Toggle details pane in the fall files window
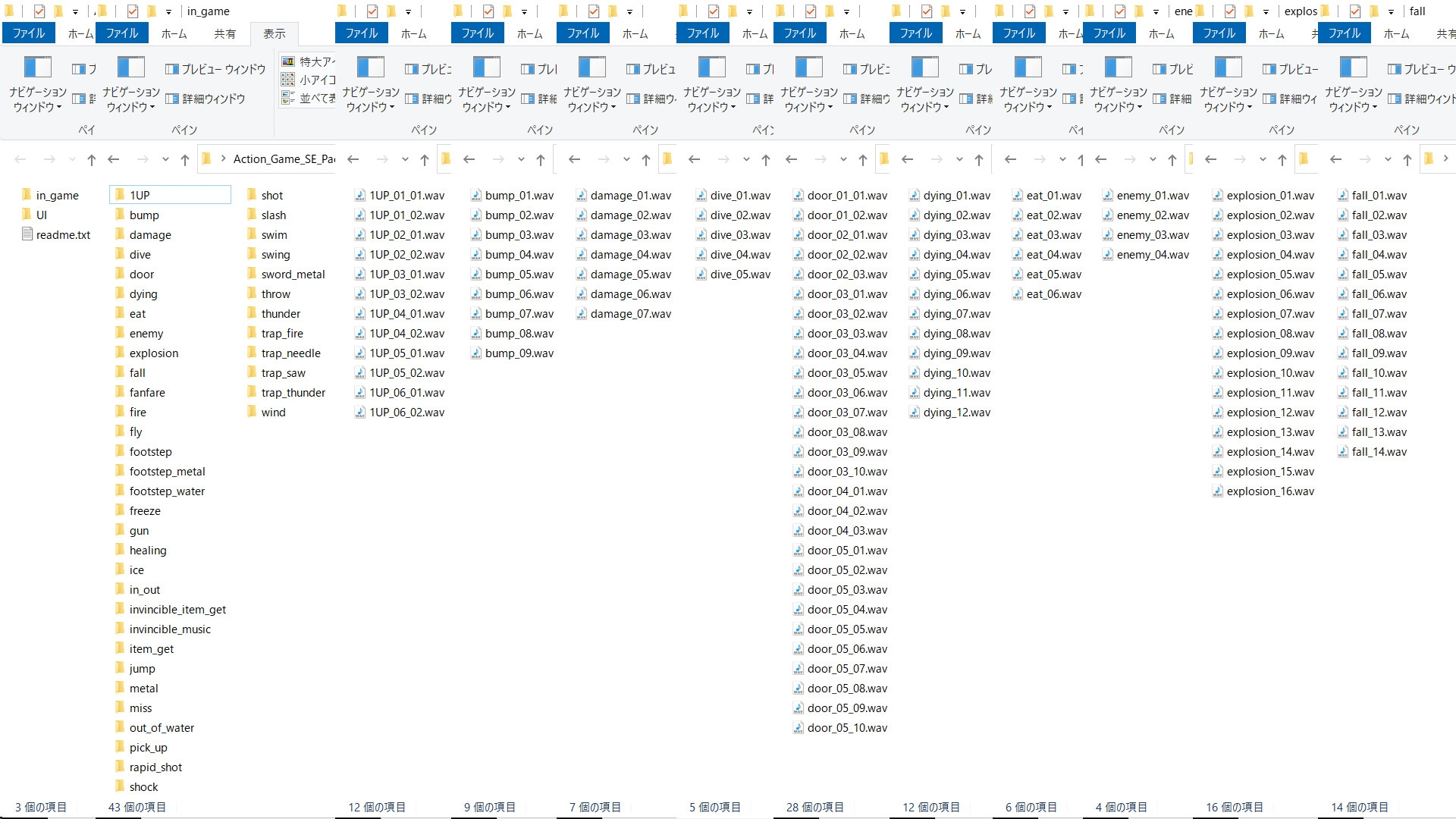The image size is (1456, 819). (1421, 99)
